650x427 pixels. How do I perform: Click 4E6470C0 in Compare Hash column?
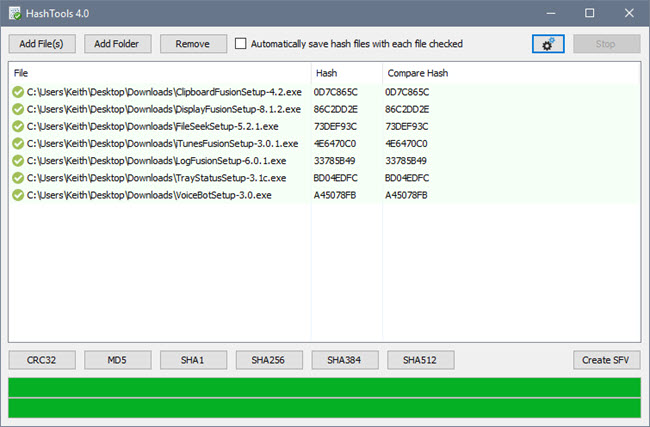[406, 143]
